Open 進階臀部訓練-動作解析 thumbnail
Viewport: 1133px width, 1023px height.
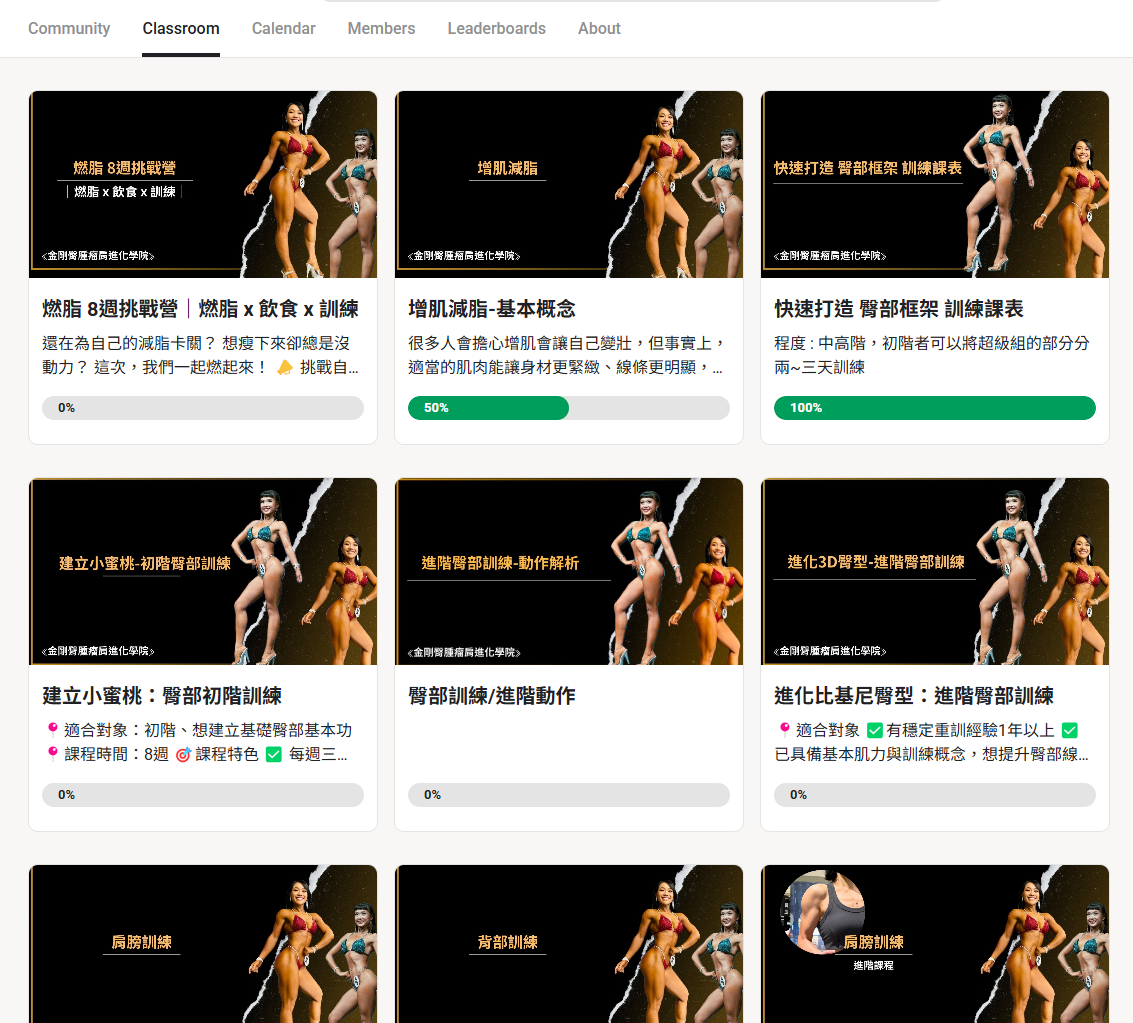(569, 571)
